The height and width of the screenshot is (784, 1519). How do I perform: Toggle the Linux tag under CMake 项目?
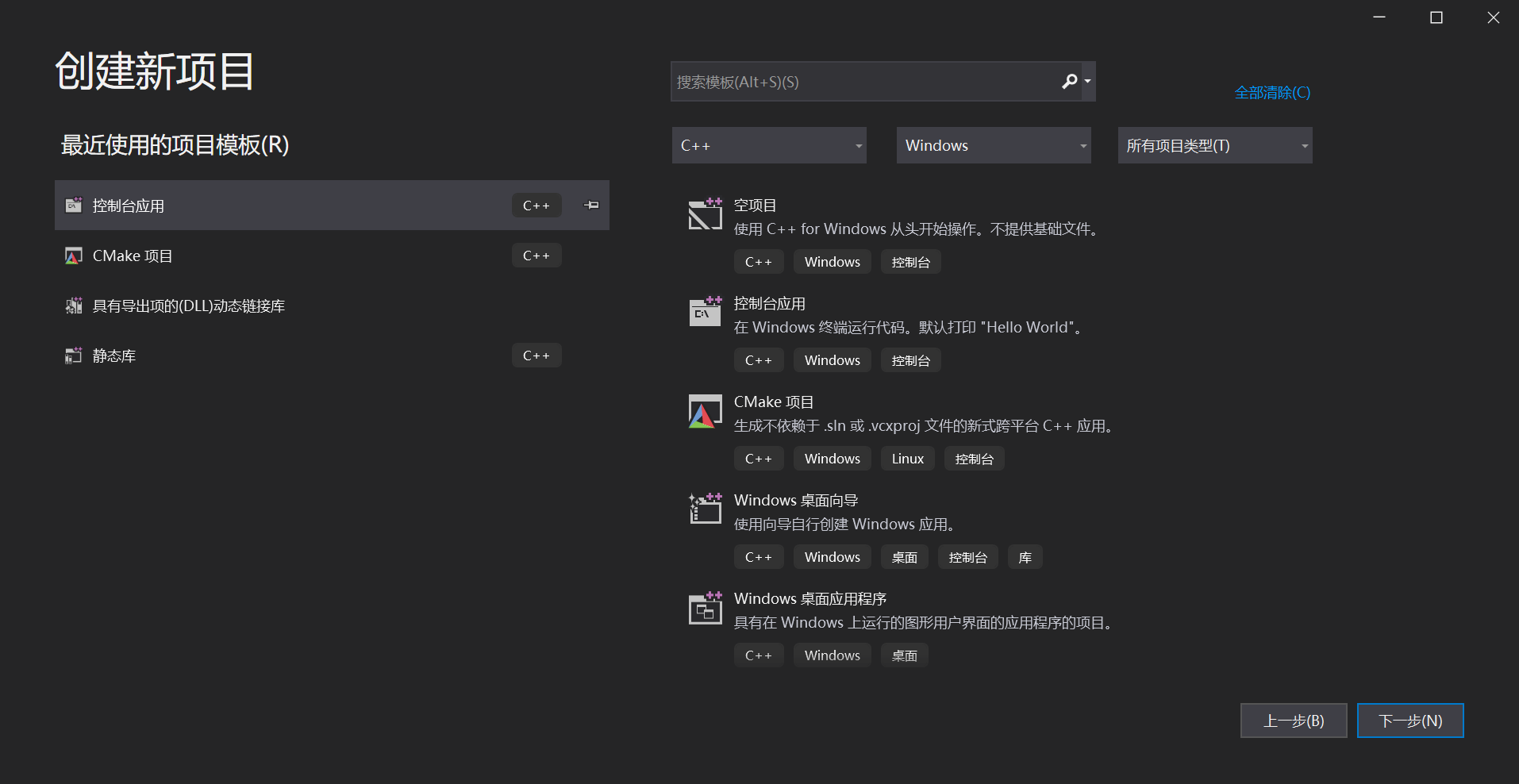[x=906, y=458]
